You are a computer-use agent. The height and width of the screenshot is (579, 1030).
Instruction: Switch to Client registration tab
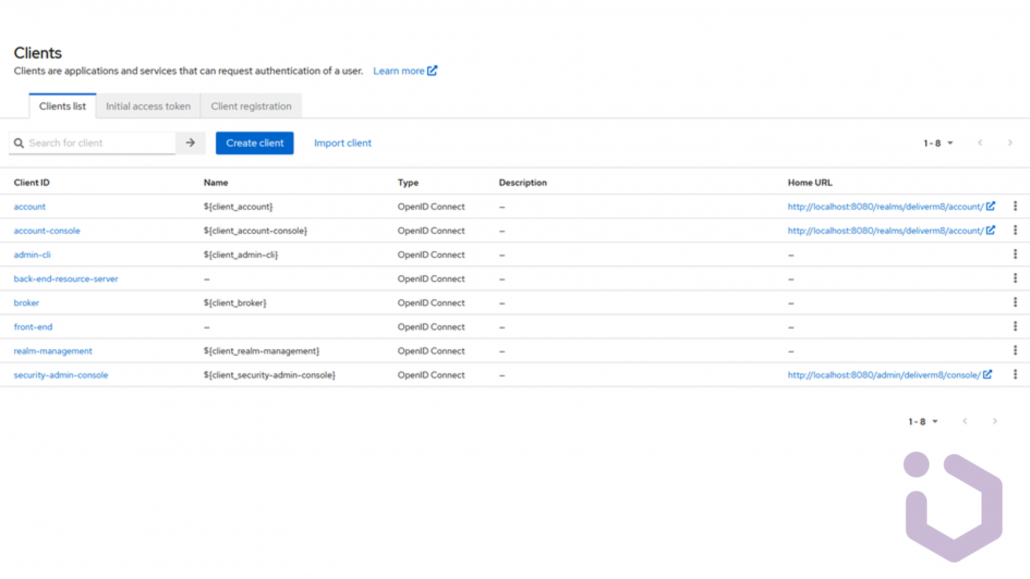[251, 106]
